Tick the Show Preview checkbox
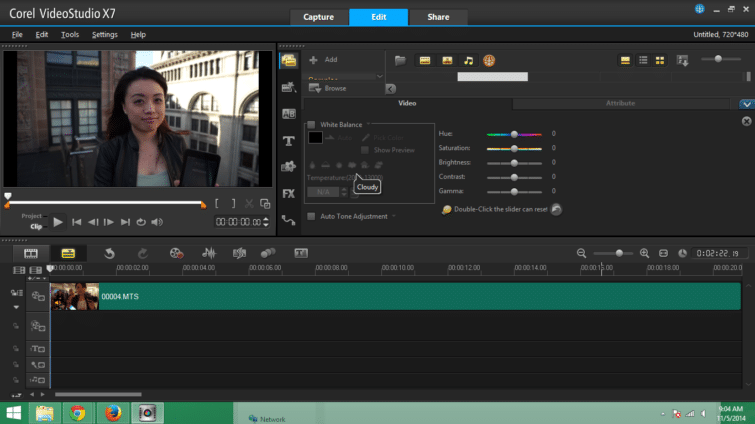The width and height of the screenshot is (755, 424). coord(365,150)
